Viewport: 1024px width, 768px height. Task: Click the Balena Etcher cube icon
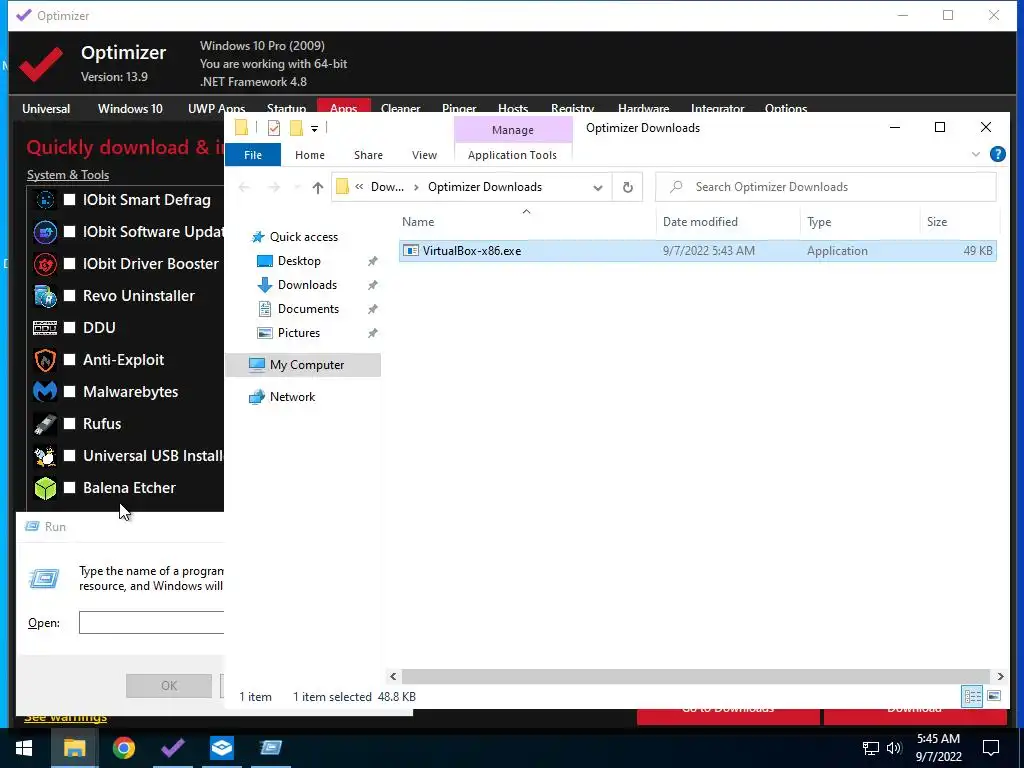tap(45, 488)
